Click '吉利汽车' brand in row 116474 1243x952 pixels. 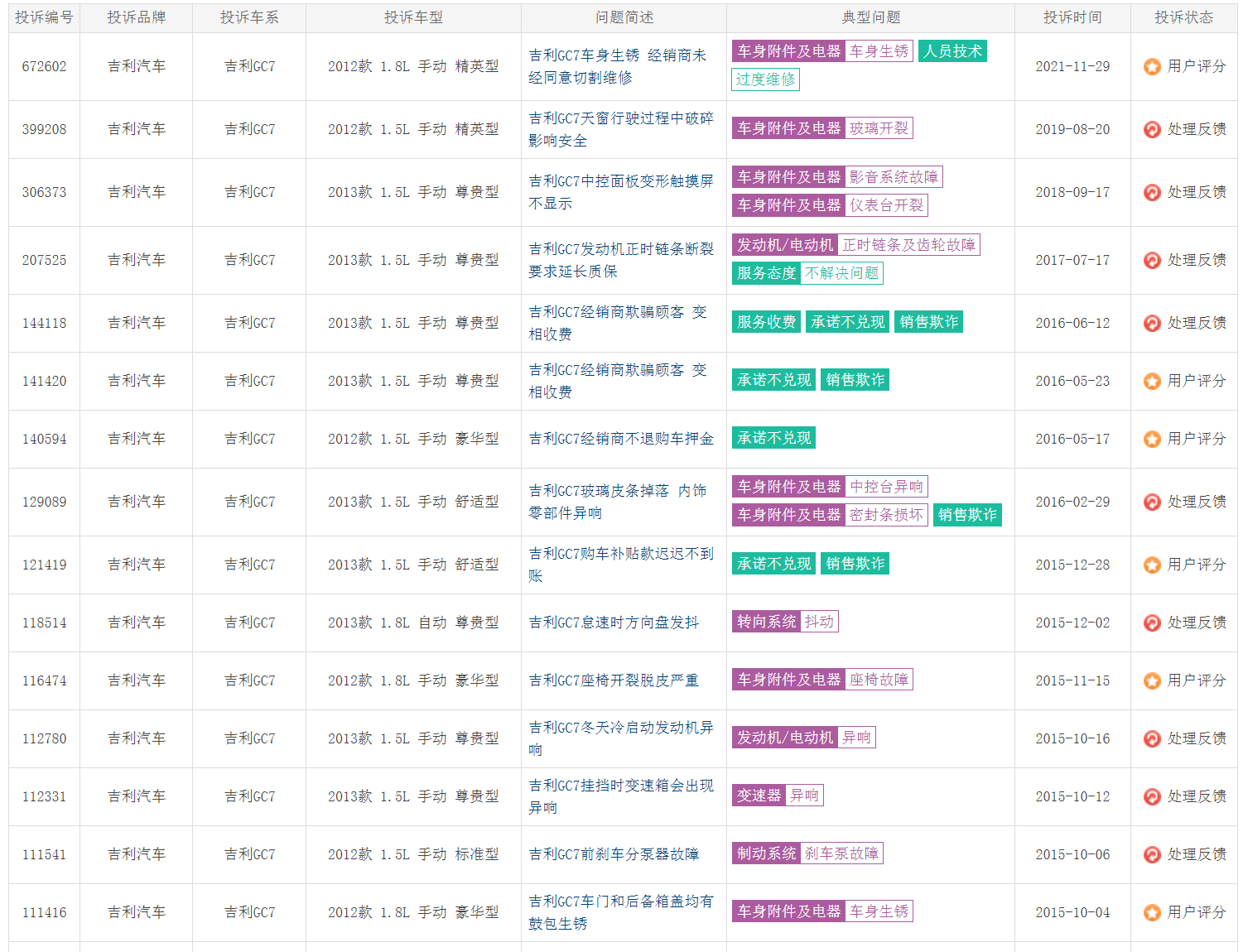click(x=137, y=680)
